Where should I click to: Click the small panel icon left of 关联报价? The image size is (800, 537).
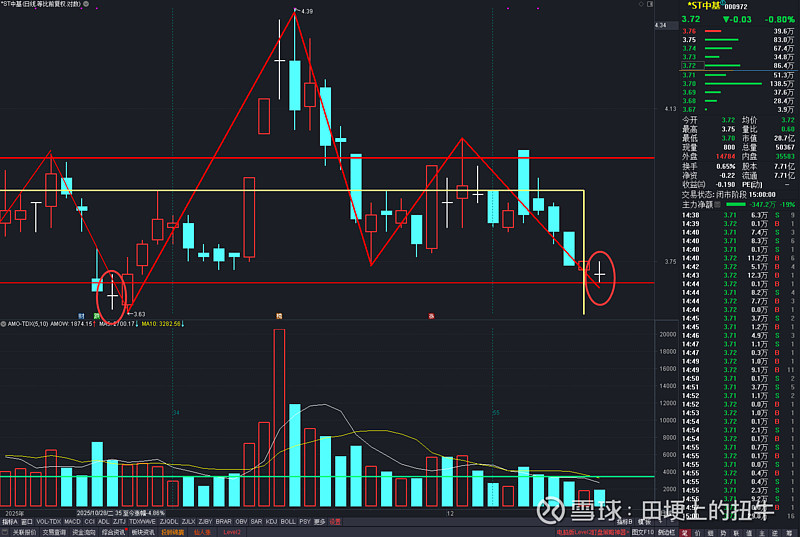click(5, 532)
